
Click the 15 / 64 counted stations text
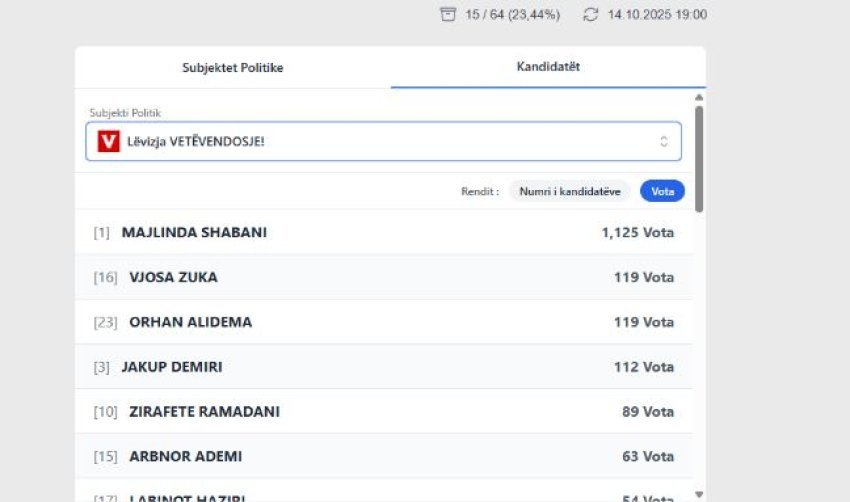pos(512,15)
